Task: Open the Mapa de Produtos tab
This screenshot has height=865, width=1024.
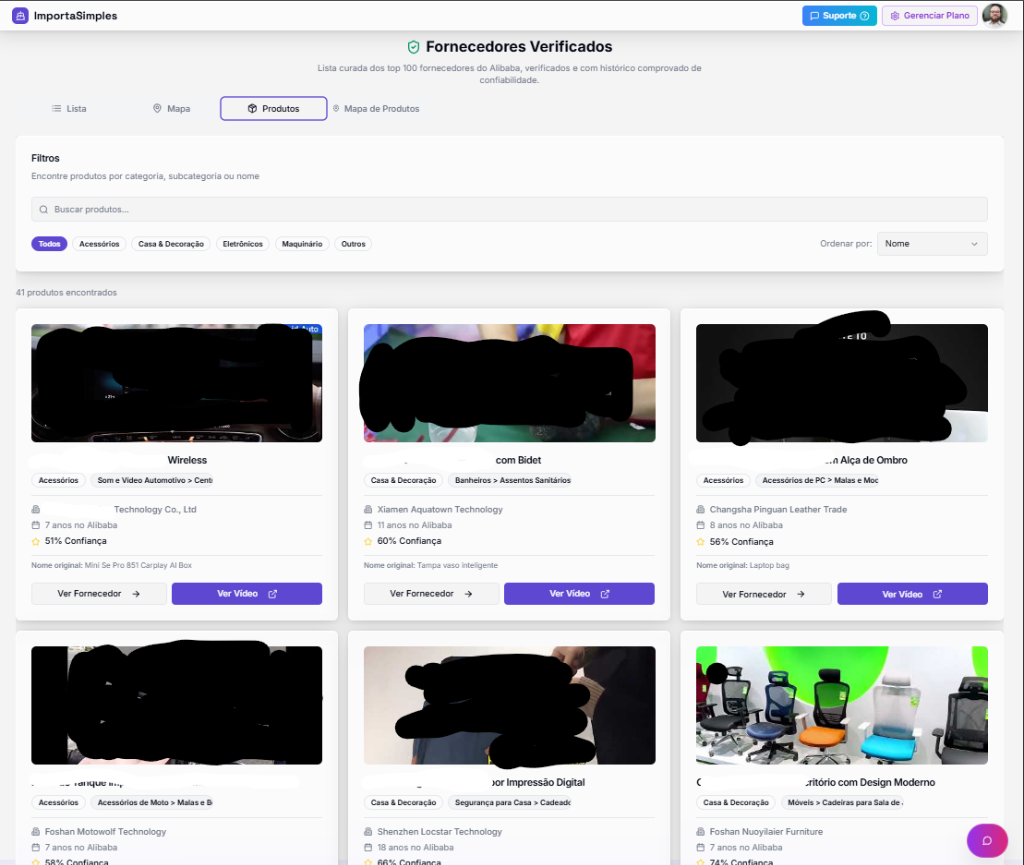Action: (x=376, y=108)
